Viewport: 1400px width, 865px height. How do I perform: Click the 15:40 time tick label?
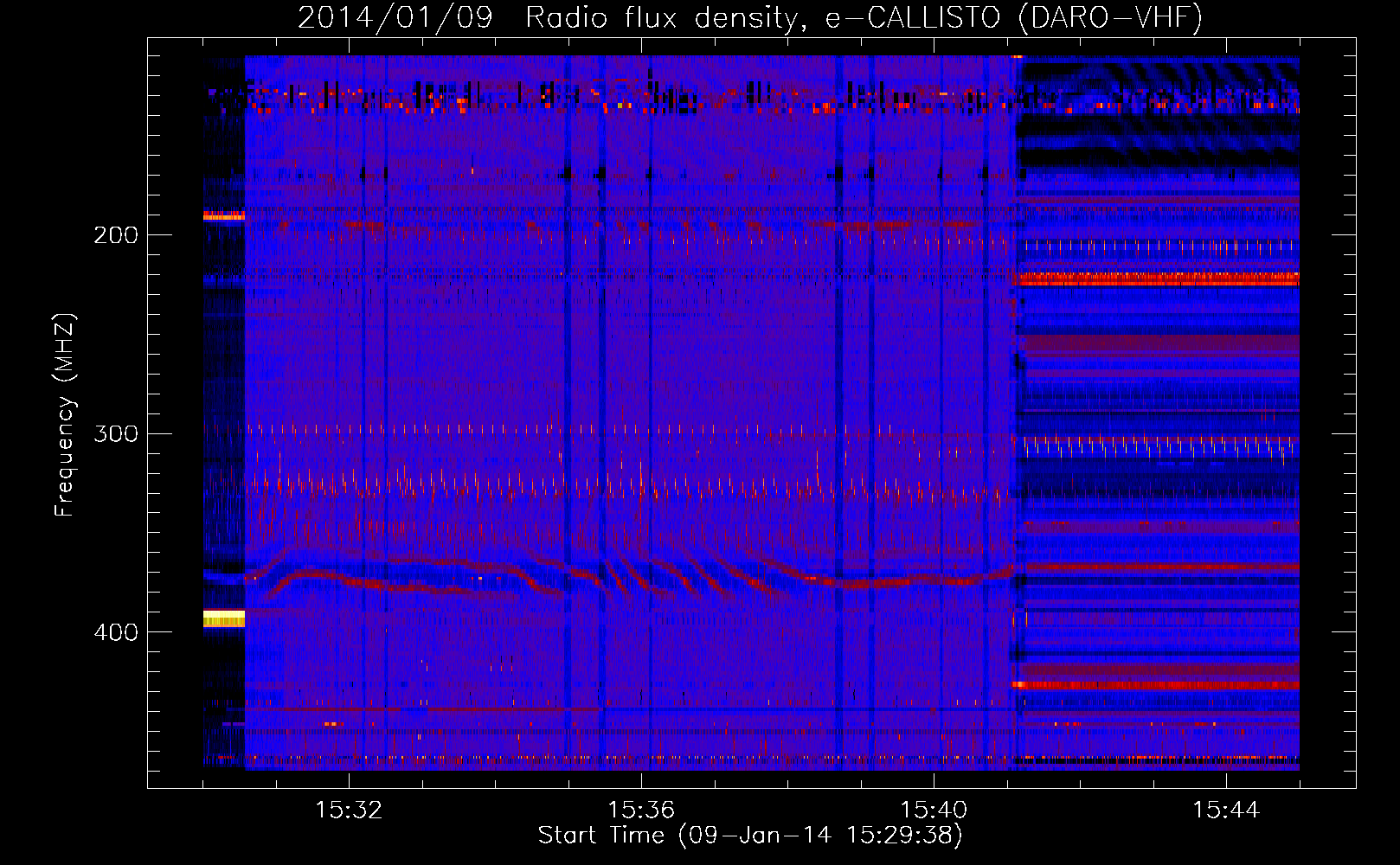934,810
